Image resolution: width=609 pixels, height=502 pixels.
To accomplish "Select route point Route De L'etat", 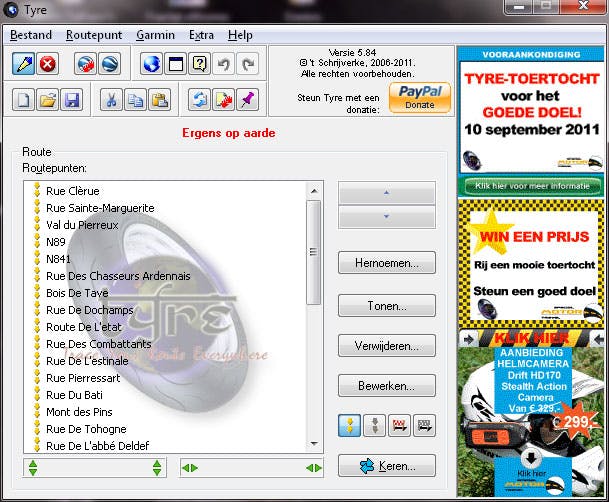I will 84,327.
